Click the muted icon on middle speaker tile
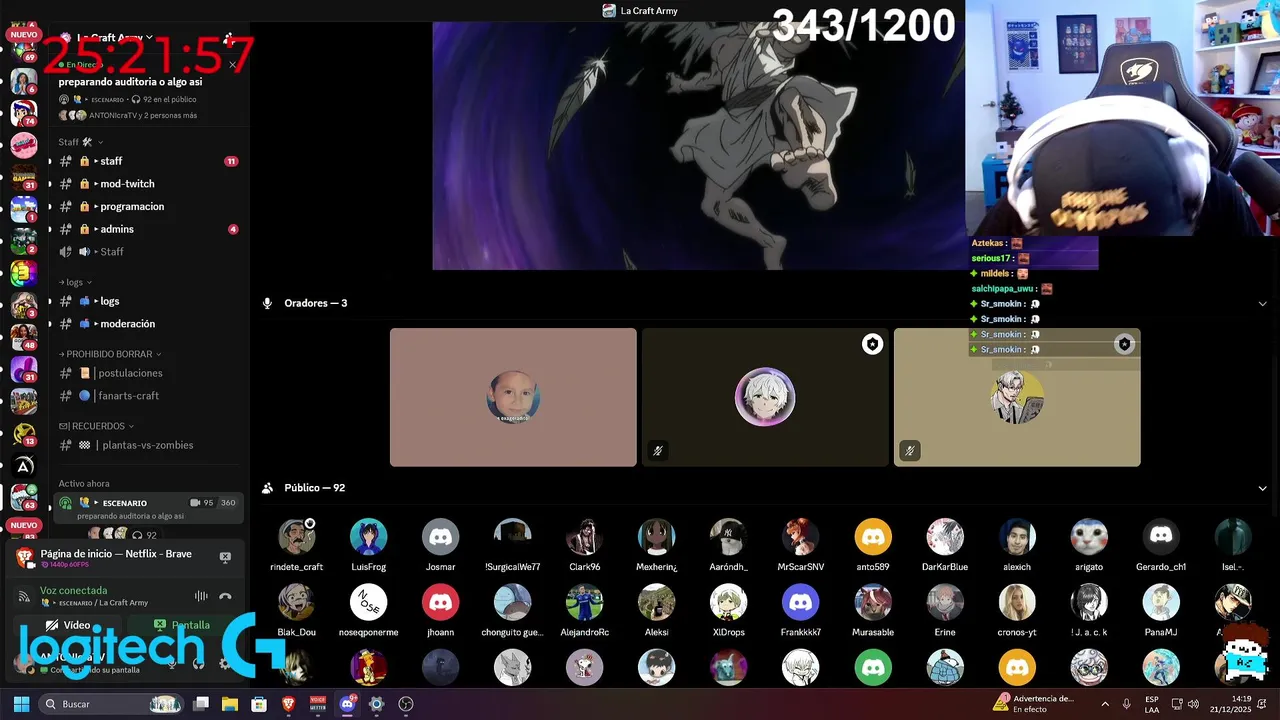This screenshot has height=720, width=1280. (x=657, y=451)
